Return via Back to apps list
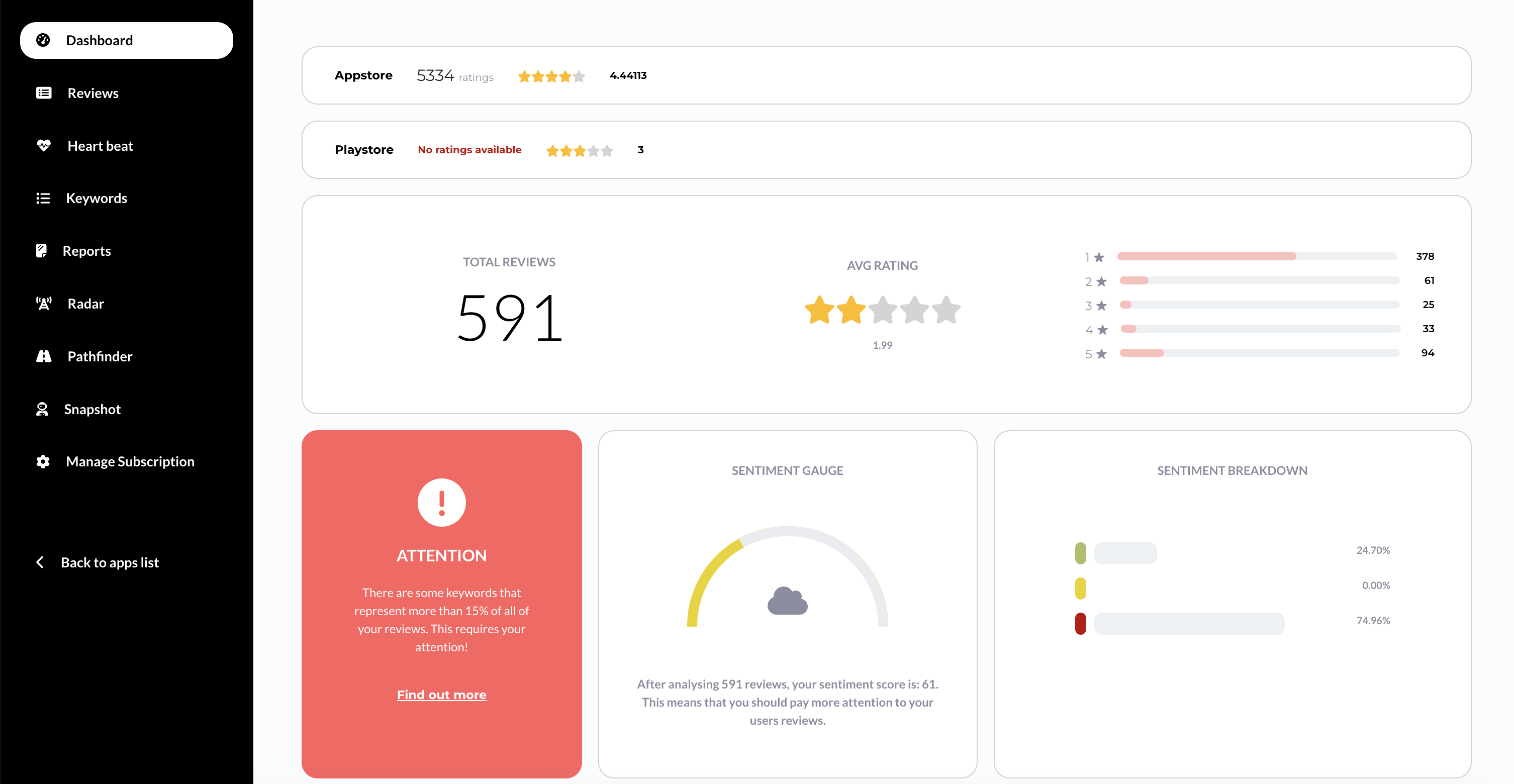 109,562
